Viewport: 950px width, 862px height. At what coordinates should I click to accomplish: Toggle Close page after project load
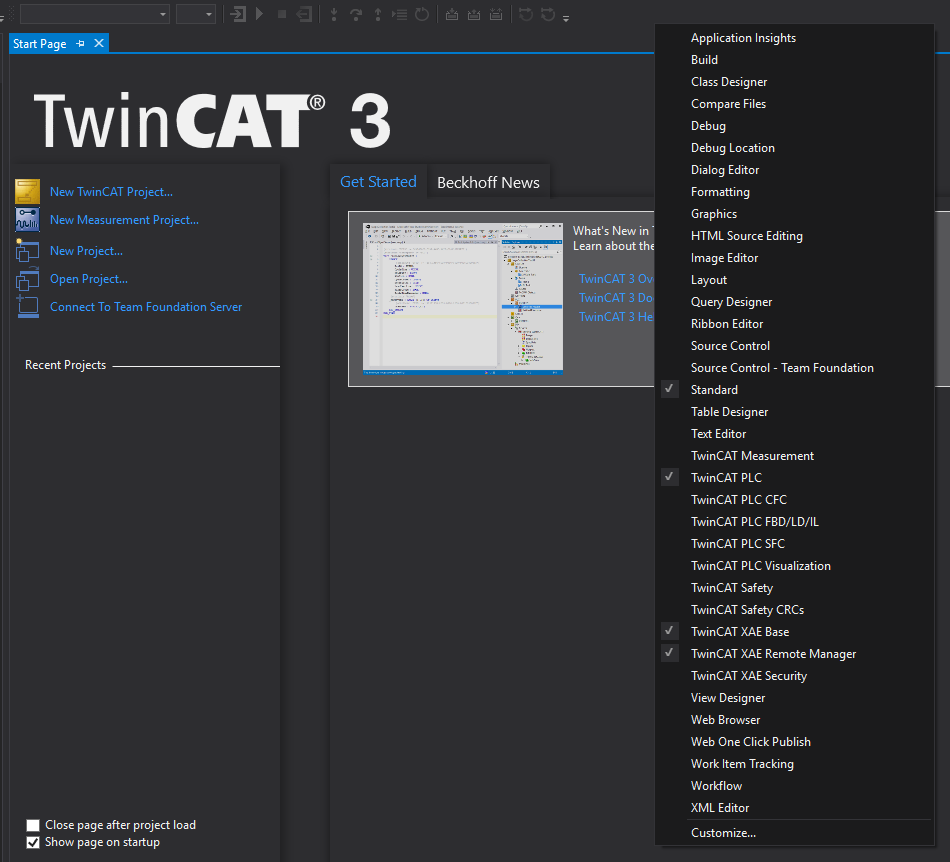point(33,825)
